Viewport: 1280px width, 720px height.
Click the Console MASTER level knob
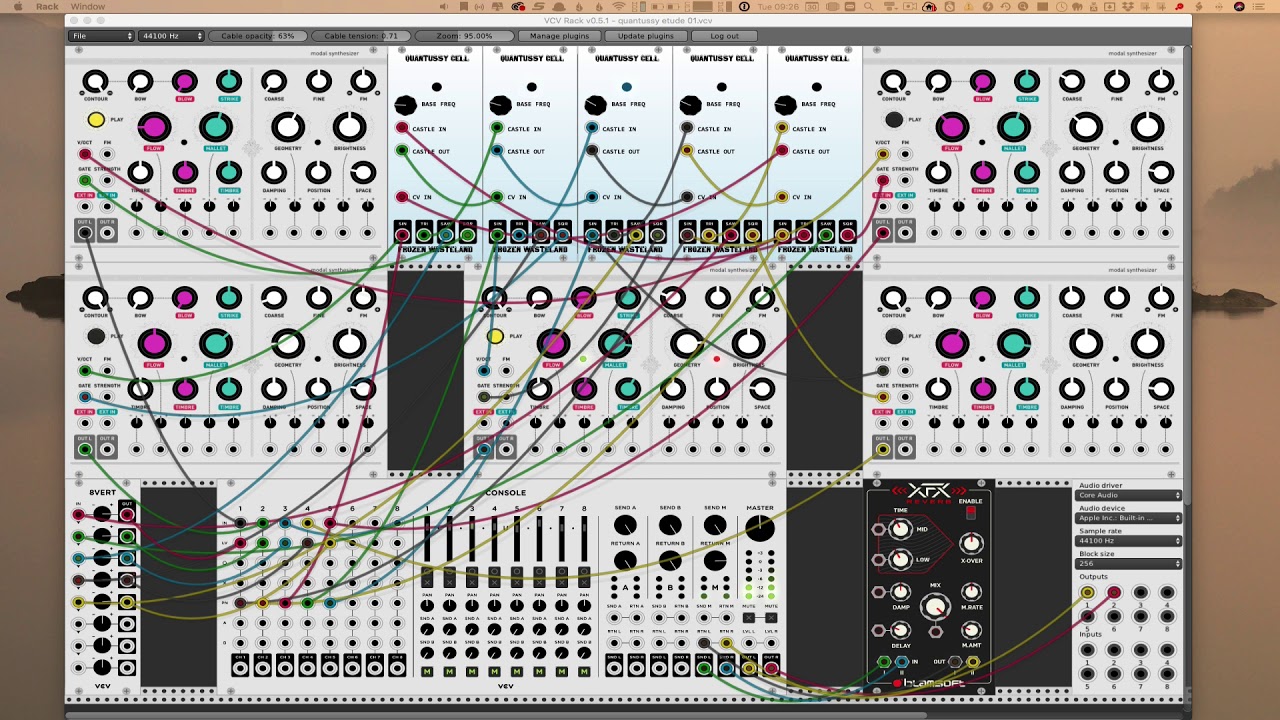[760, 527]
